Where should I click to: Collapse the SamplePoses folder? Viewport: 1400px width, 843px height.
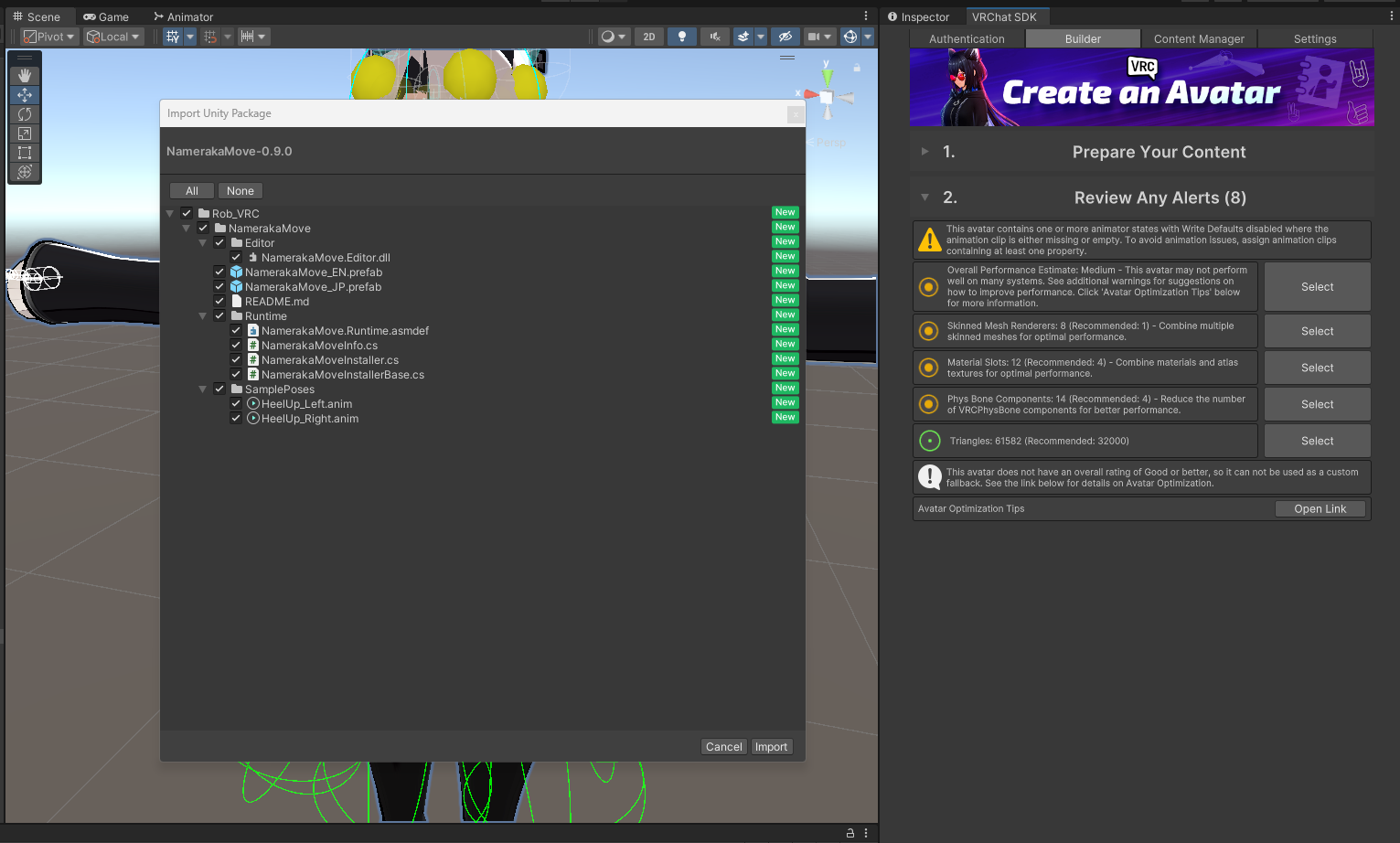pos(203,389)
